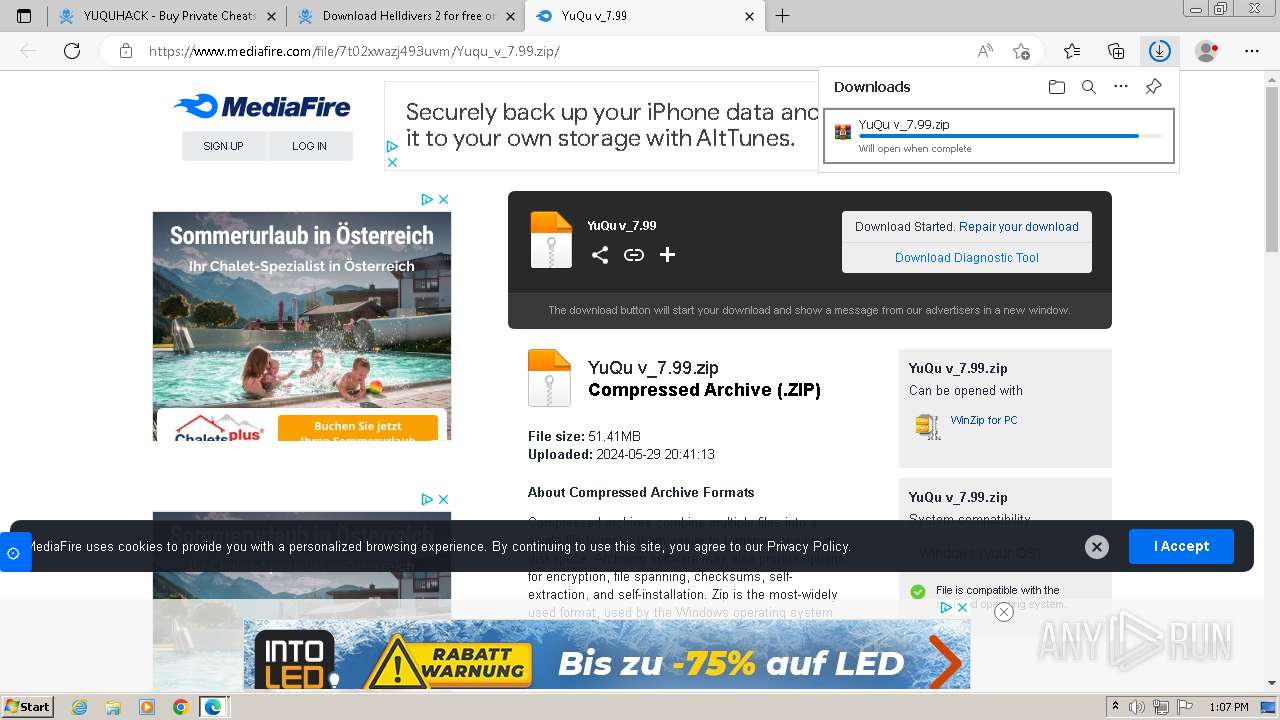Screen dimensions: 1280x720
Task: Open the Sommerurlaub in Österreich ad
Action: (302, 326)
